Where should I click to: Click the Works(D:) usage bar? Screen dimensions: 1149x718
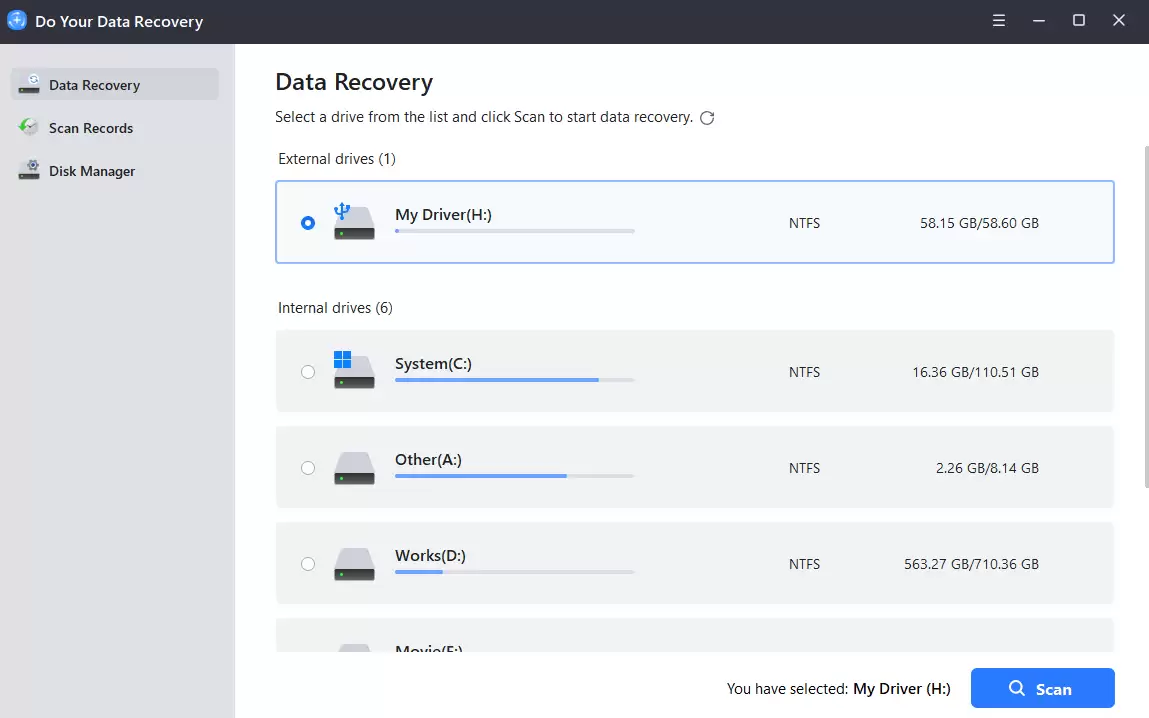tap(514, 572)
